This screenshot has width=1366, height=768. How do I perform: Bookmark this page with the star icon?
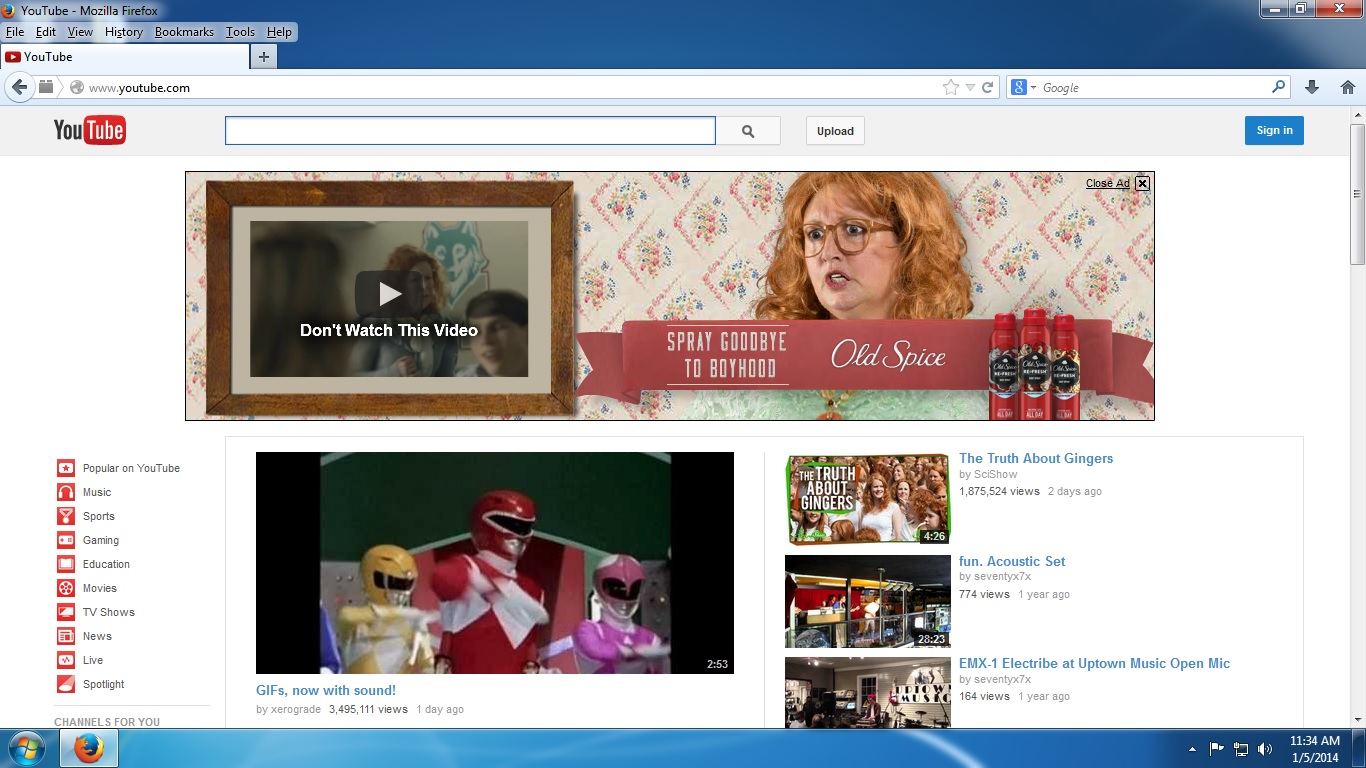pyautogui.click(x=950, y=87)
